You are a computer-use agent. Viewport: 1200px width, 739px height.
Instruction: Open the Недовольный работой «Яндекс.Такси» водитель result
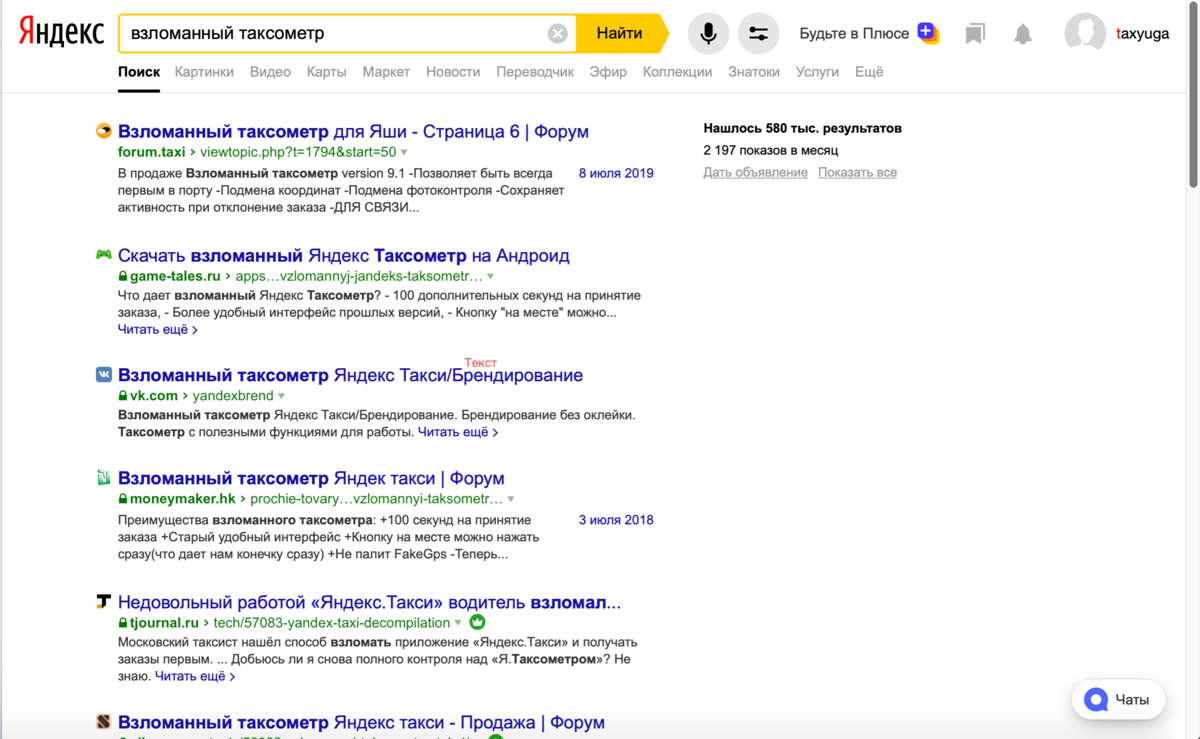click(x=369, y=603)
